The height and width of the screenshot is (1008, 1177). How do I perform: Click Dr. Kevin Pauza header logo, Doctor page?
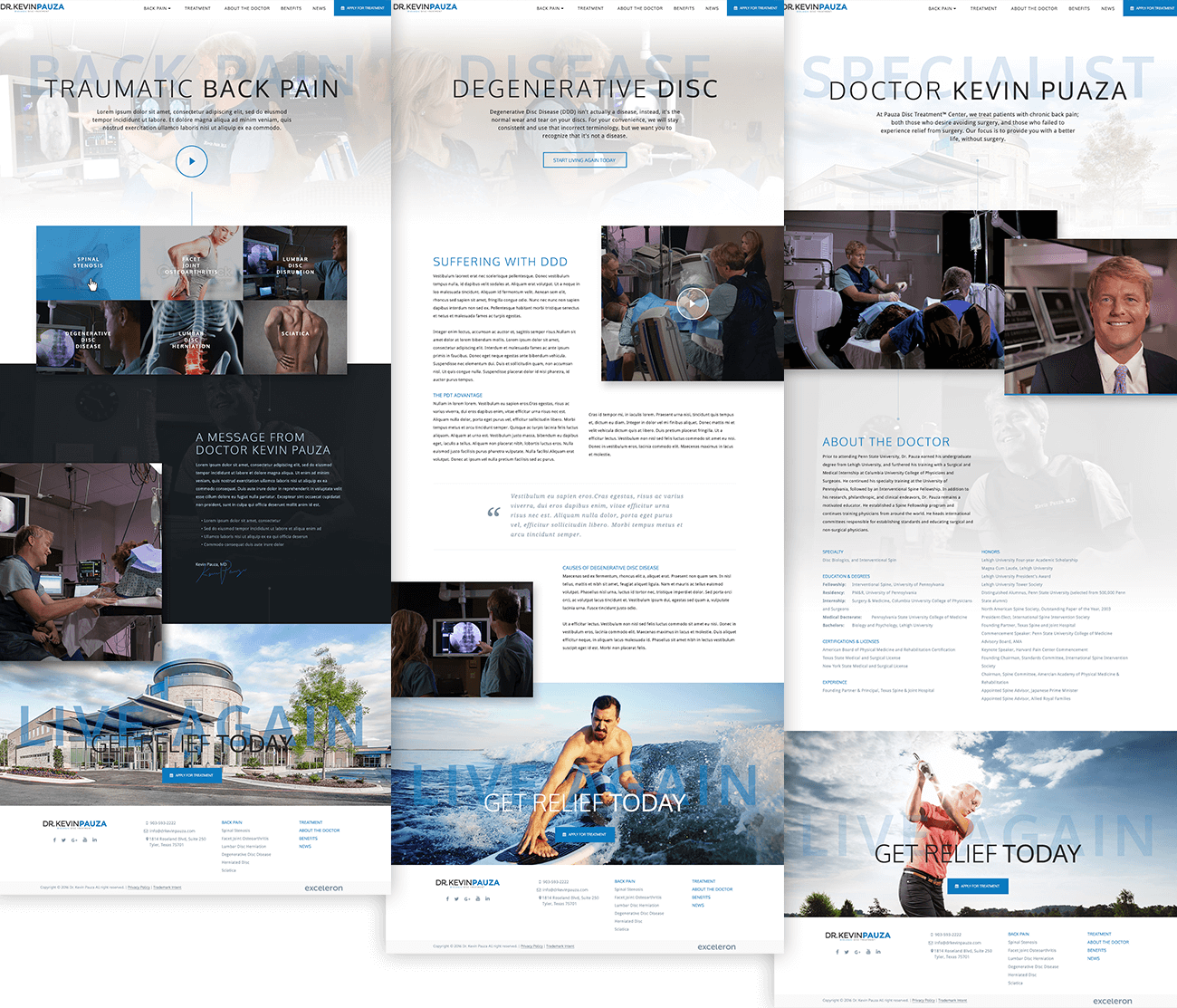click(x=816, y=7)
